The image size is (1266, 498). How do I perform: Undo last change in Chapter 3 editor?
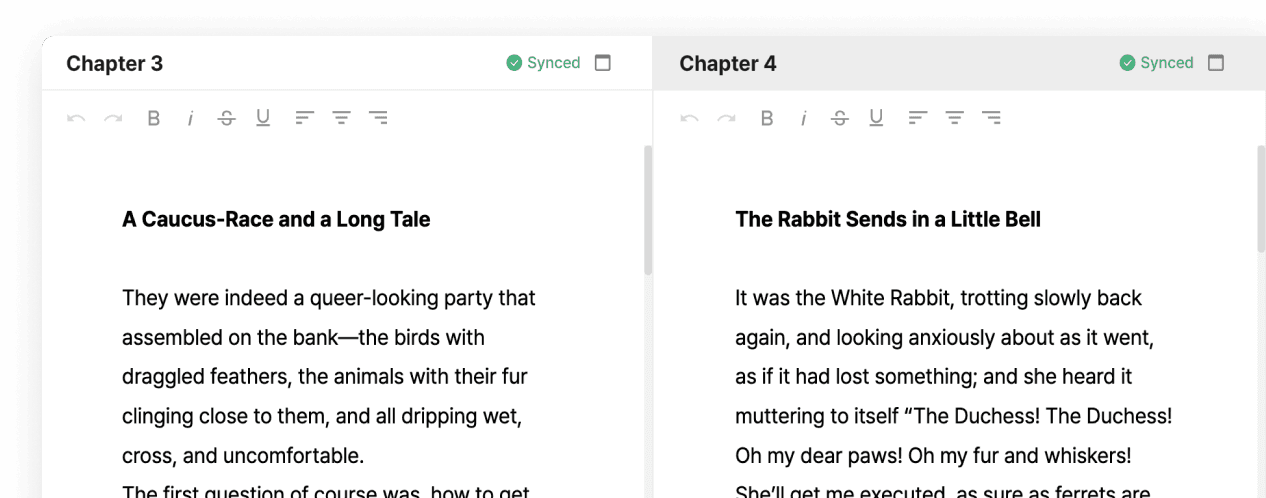point(76,118)
